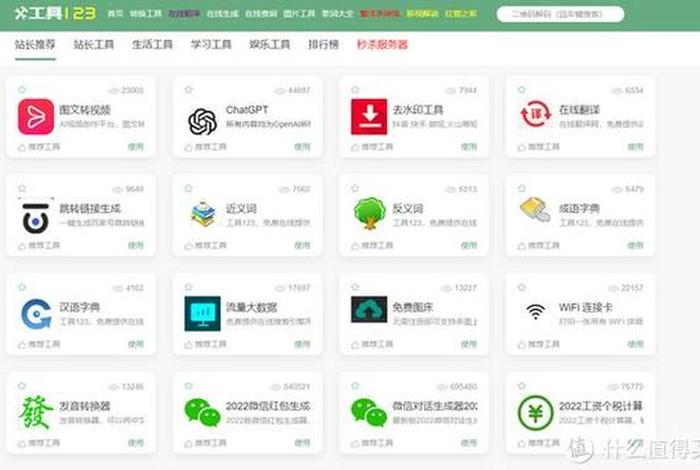Toggle favorite star on 微信对话生成器 card
The height and width of the screenshot is (470, 700).
[355, 386]
